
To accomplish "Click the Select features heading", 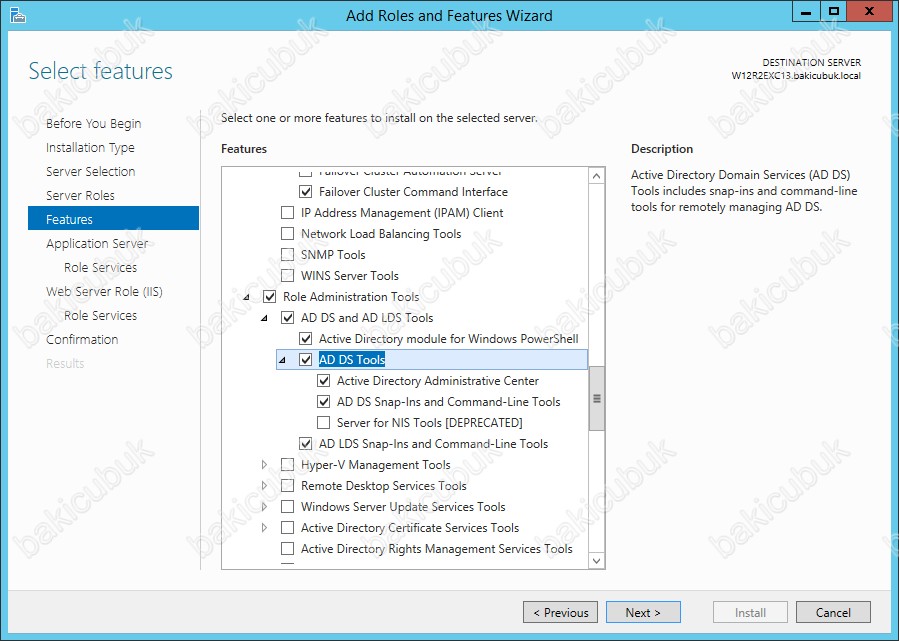I will pyautogui.click(x=100, y=71).
